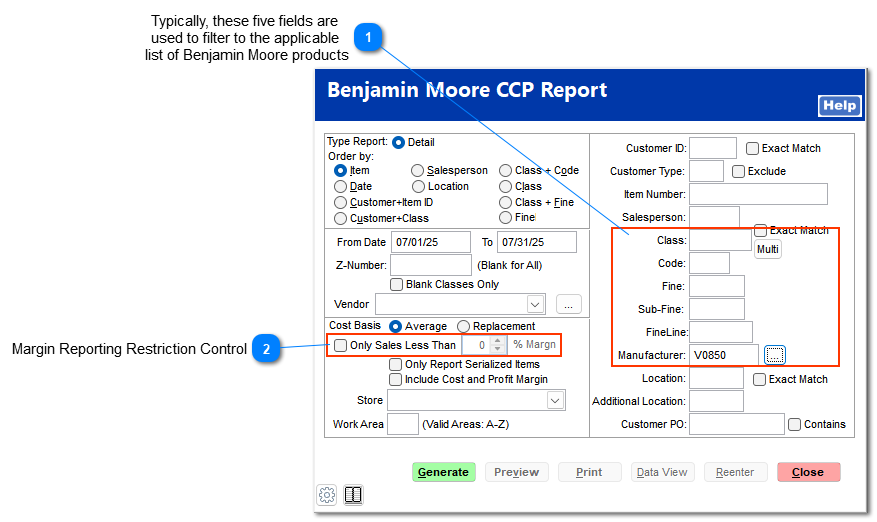Click the Multi class button
Screen dimensions: 877x522
pyautogui.click(x=767, y=249)
